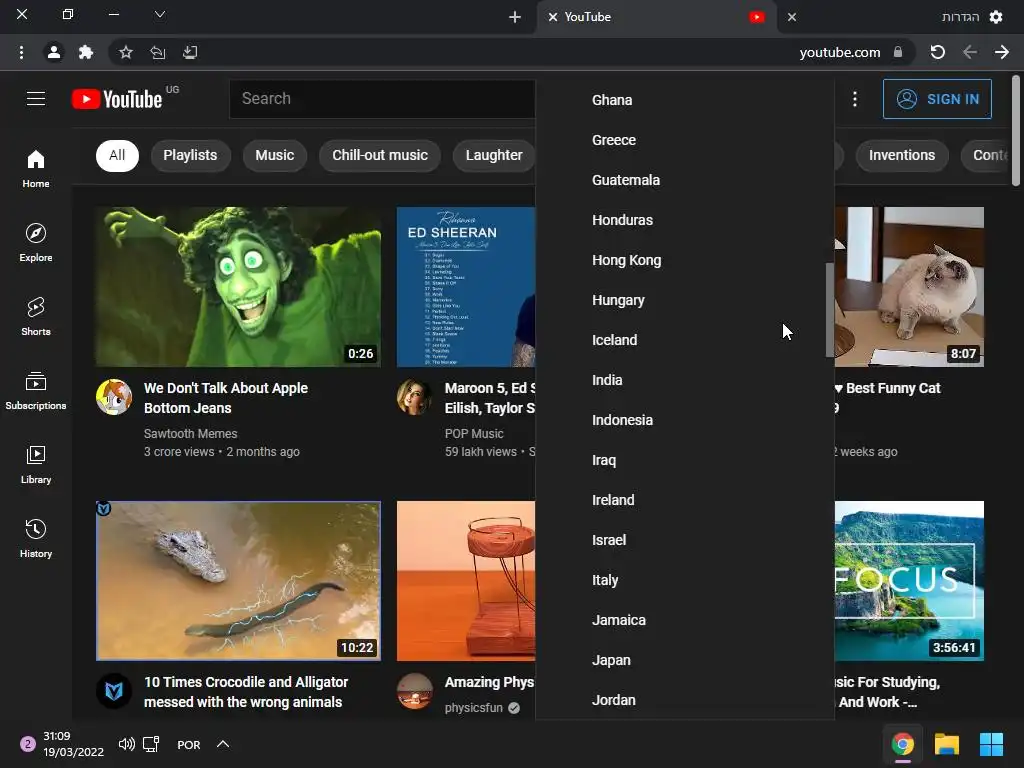Select the Music filter chip
1024x768 pixels.
[x=274, y=155]
